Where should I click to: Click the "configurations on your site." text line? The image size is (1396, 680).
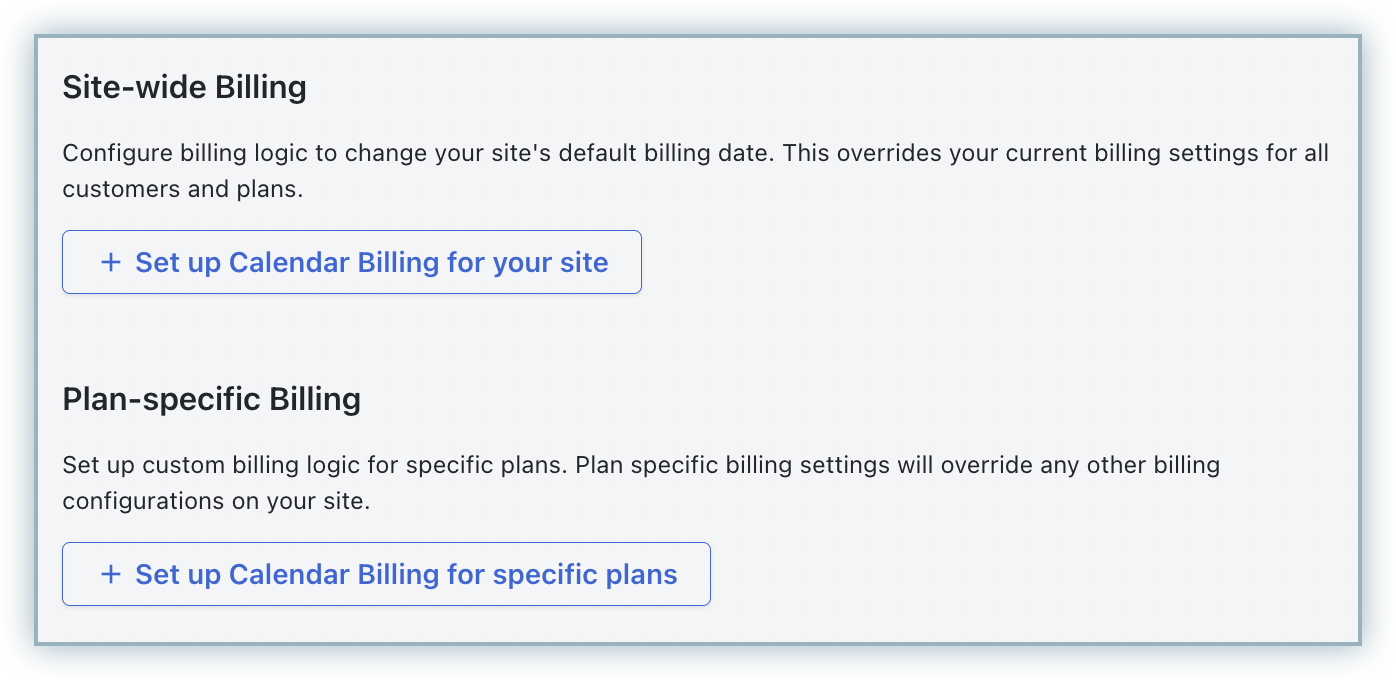tap(216, 500)
